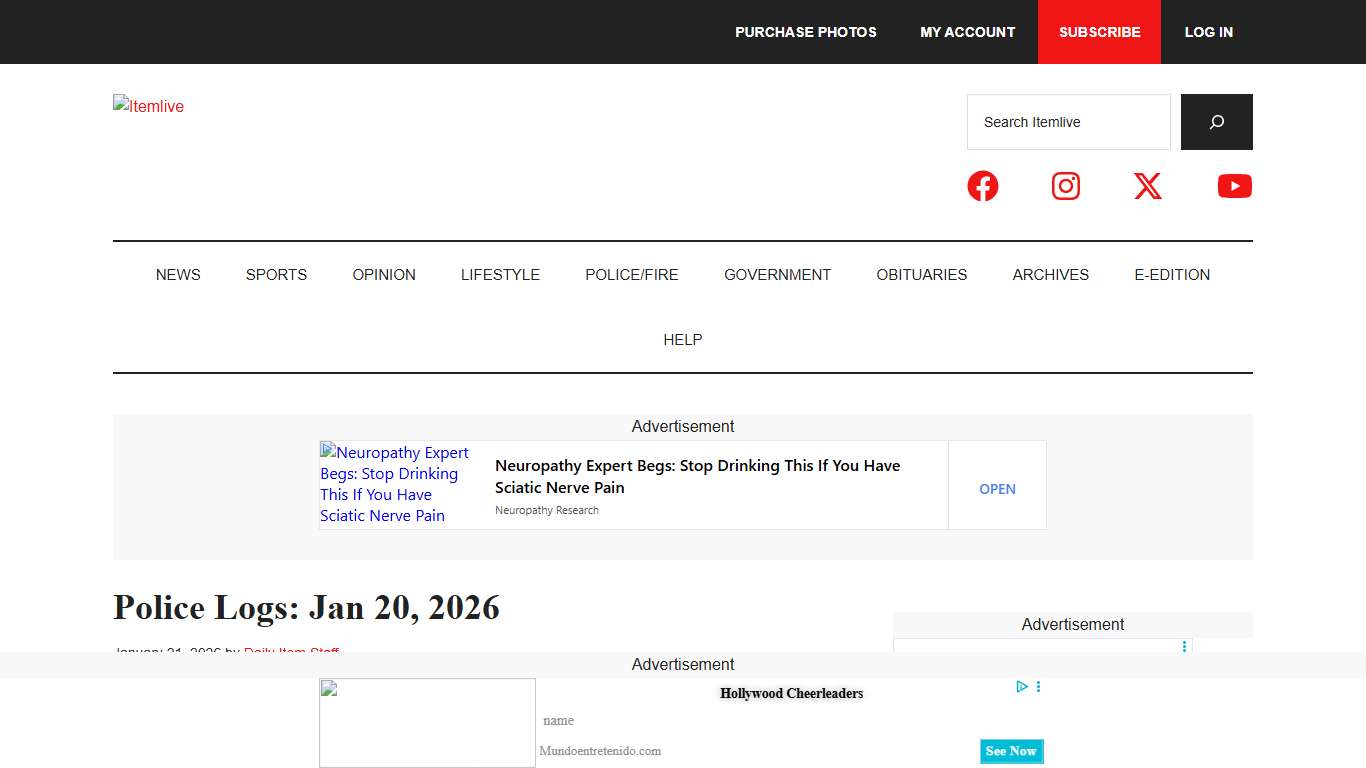Click the sidebar ad's three-dot menu icon
The image size is (1366, 768).
click(x=1184, y=647)
